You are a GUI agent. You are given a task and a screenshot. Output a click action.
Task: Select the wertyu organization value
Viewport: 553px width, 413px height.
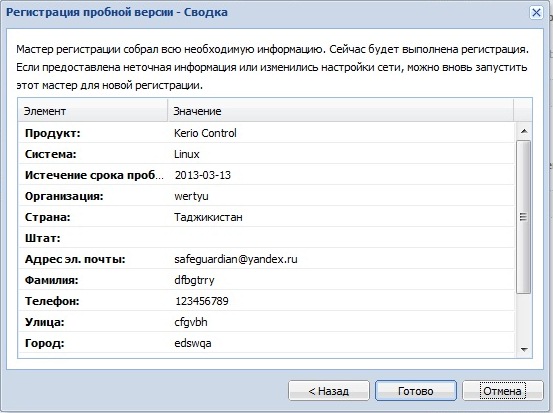191,196
